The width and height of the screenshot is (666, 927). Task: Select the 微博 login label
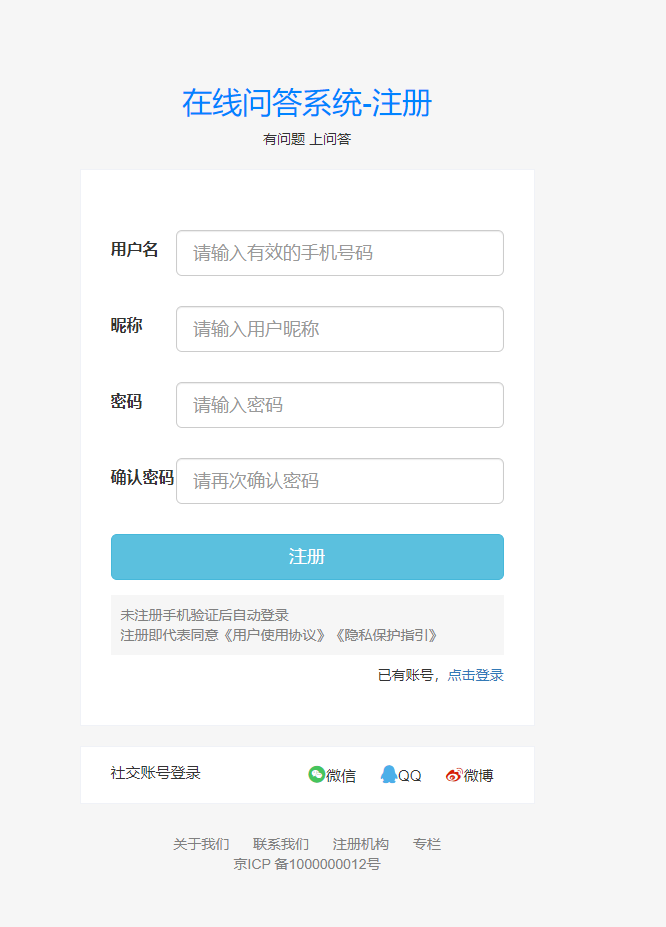(478, 775)
